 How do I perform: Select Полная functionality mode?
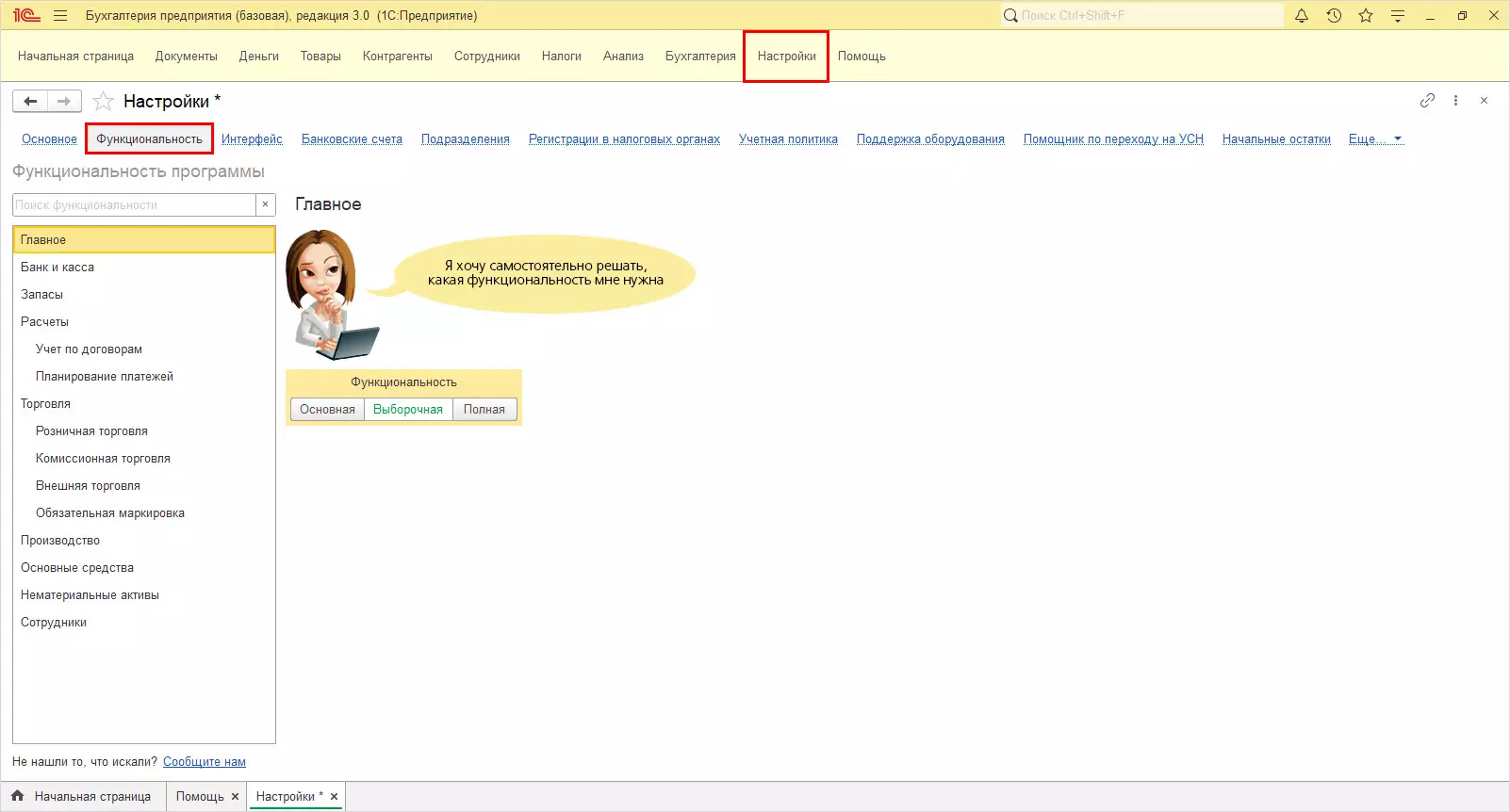(484, 409)
